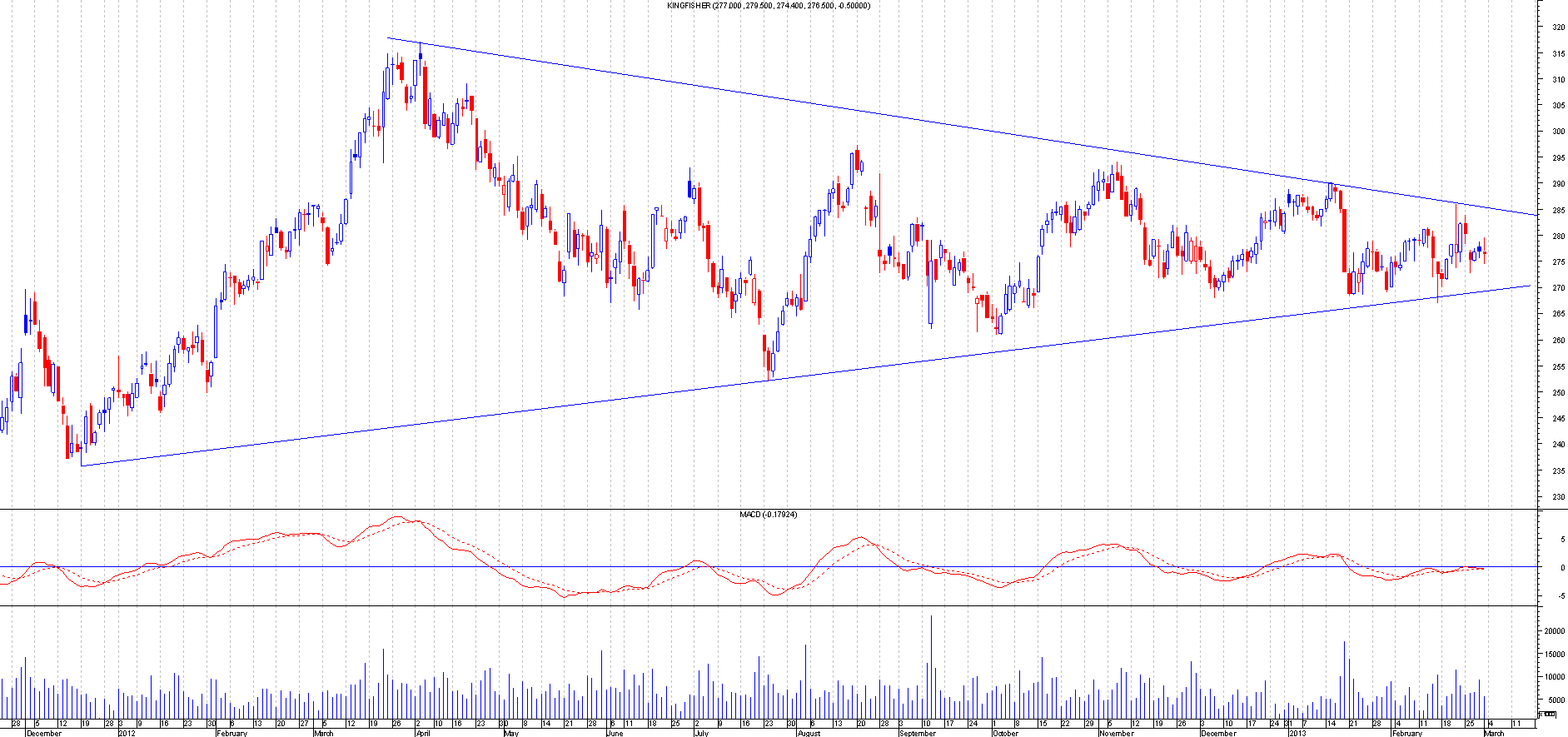Click the 2012 year label on the date axis
The height and width of the screenshot is (737, 1568).
[x=127, y=734]
